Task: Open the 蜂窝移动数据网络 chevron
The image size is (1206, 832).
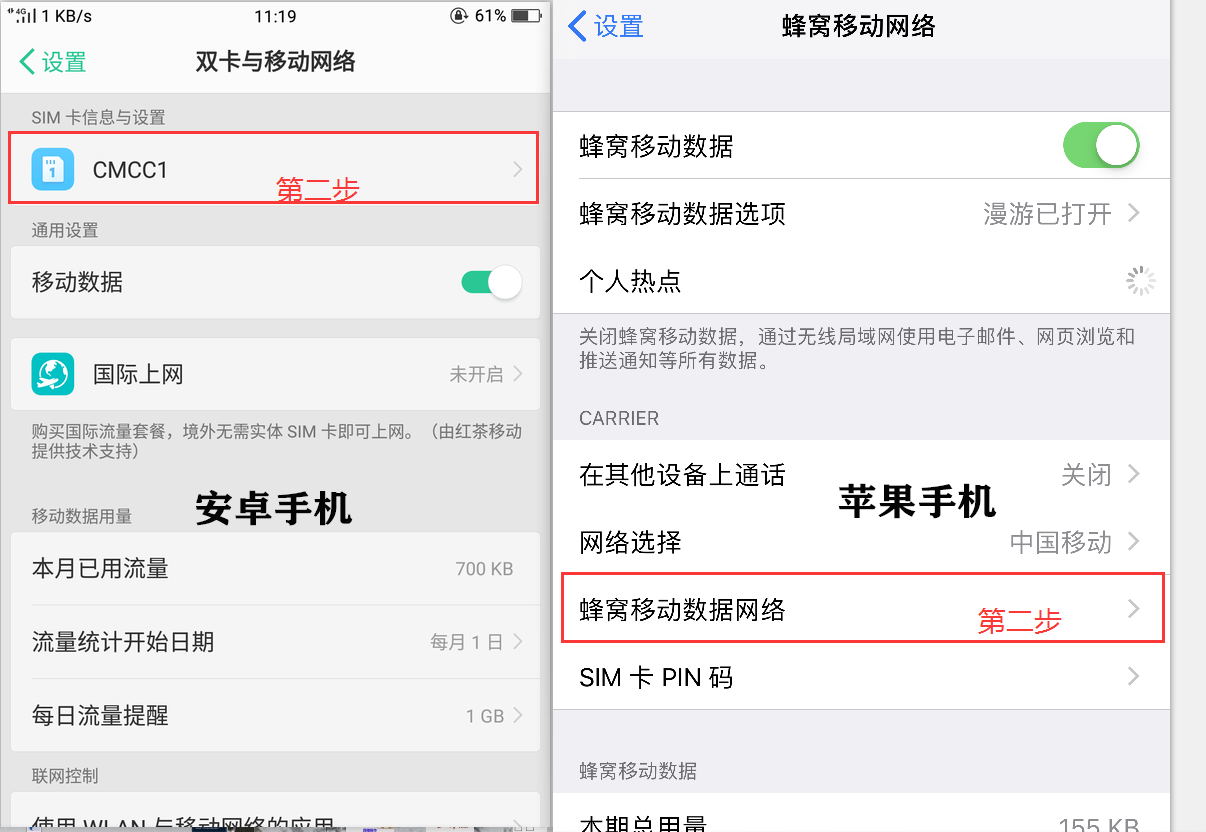Action: coord(1133,608)
